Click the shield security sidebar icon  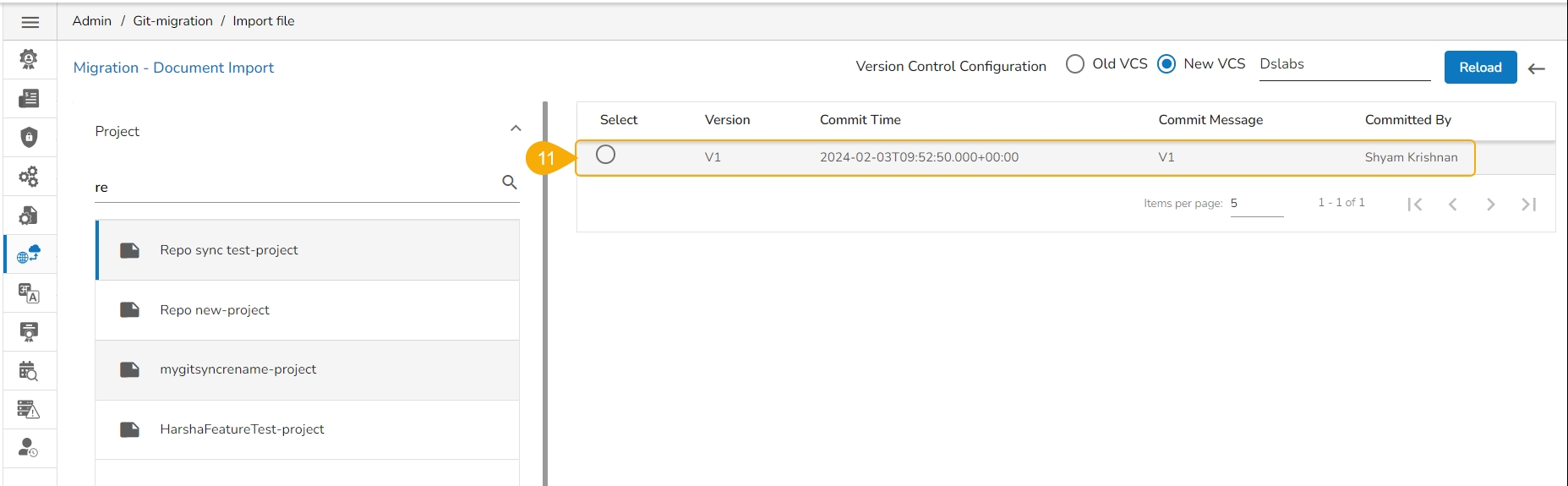pyautogui.click(x=29, y=137)
